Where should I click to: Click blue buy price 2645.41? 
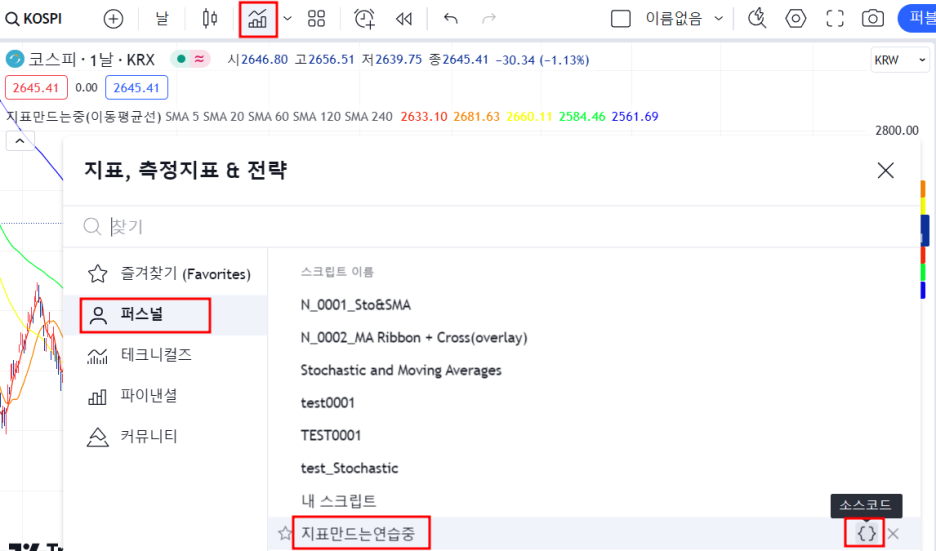coord(137,88)
